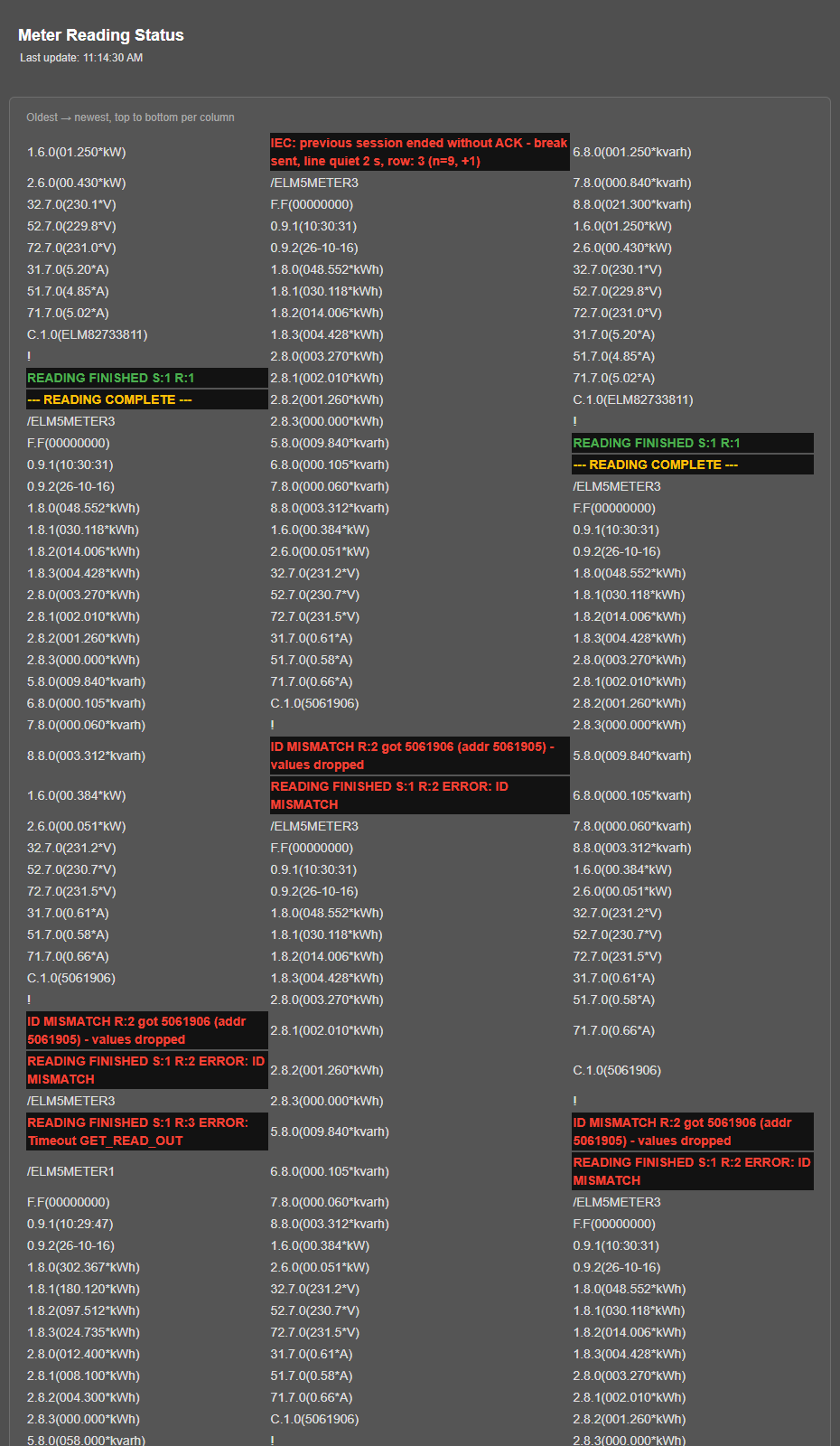Select the "0.9.1(10:29:47)" time row

[70, 1224]
